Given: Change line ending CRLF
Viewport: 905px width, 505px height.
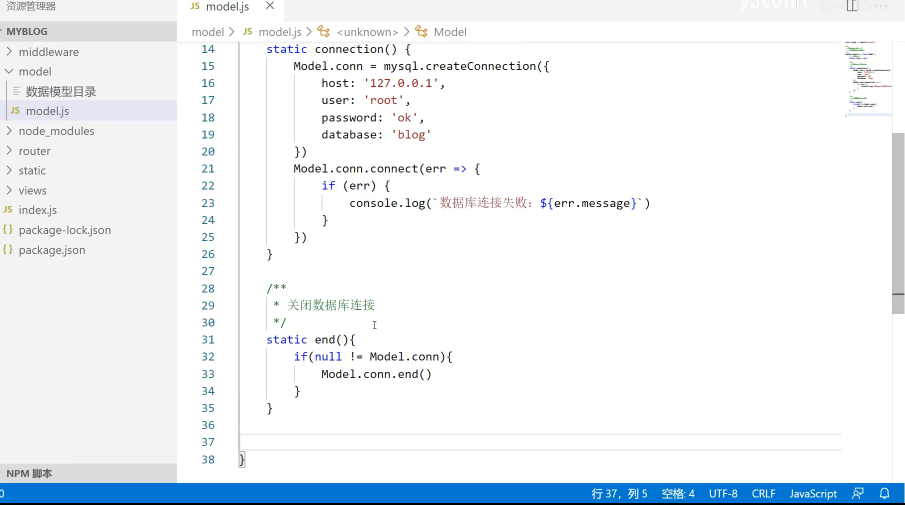Looking at the screenshot, I should point(763,493).
